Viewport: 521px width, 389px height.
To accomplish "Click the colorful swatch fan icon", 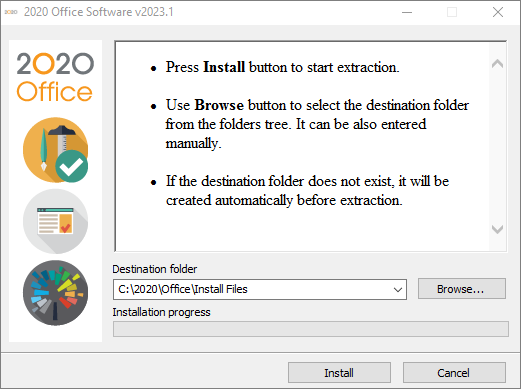I will tap(55, 293).
